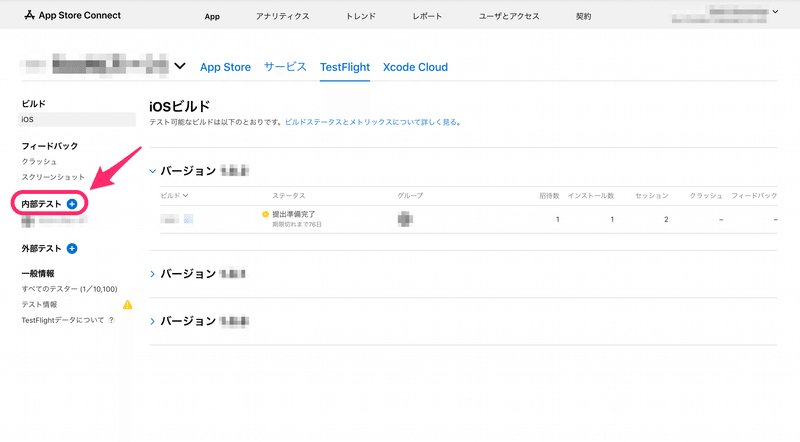
Task: Expand the second バージョン section
Action: (x=152, y=274)
